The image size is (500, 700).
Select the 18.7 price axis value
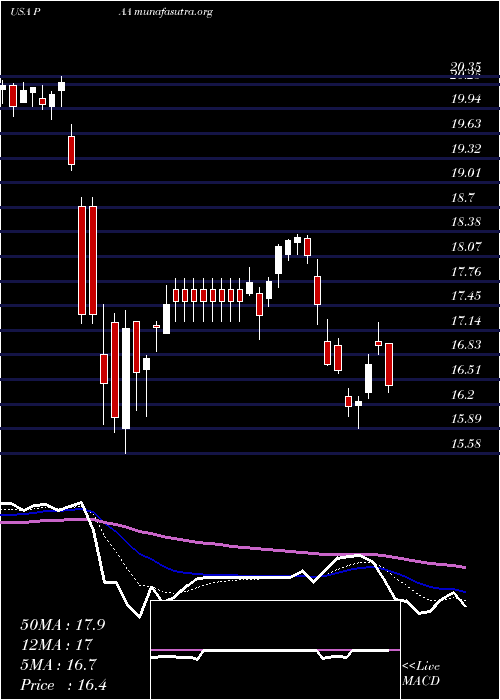tap(462, 197)
